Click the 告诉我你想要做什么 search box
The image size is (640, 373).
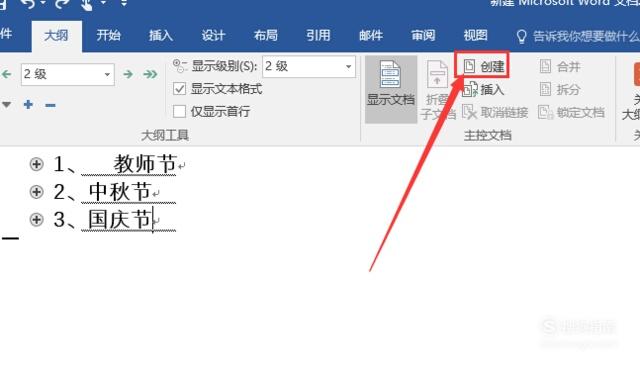click(578, 36)
